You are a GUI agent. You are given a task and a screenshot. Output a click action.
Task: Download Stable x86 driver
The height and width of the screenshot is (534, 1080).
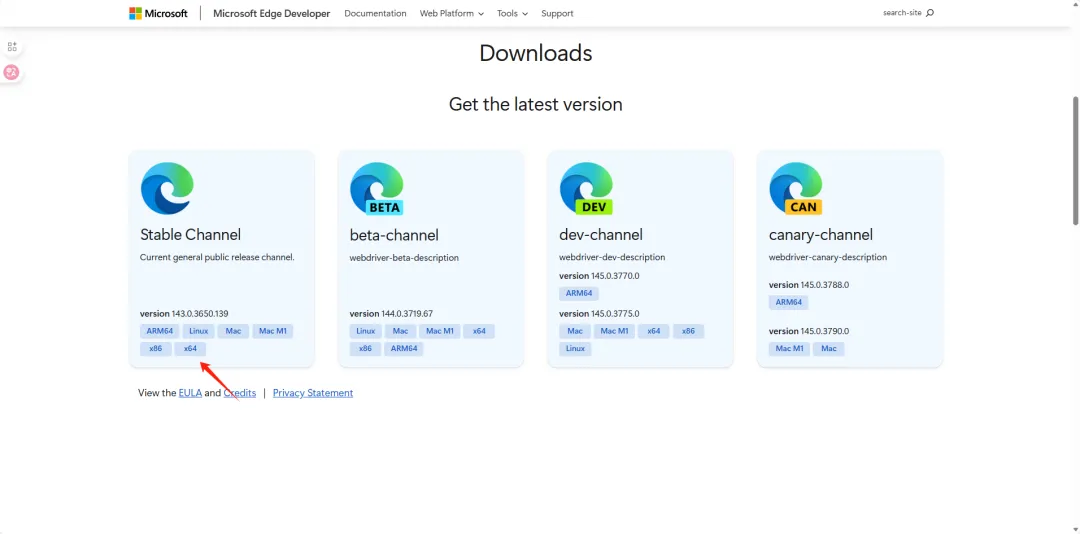156,349
